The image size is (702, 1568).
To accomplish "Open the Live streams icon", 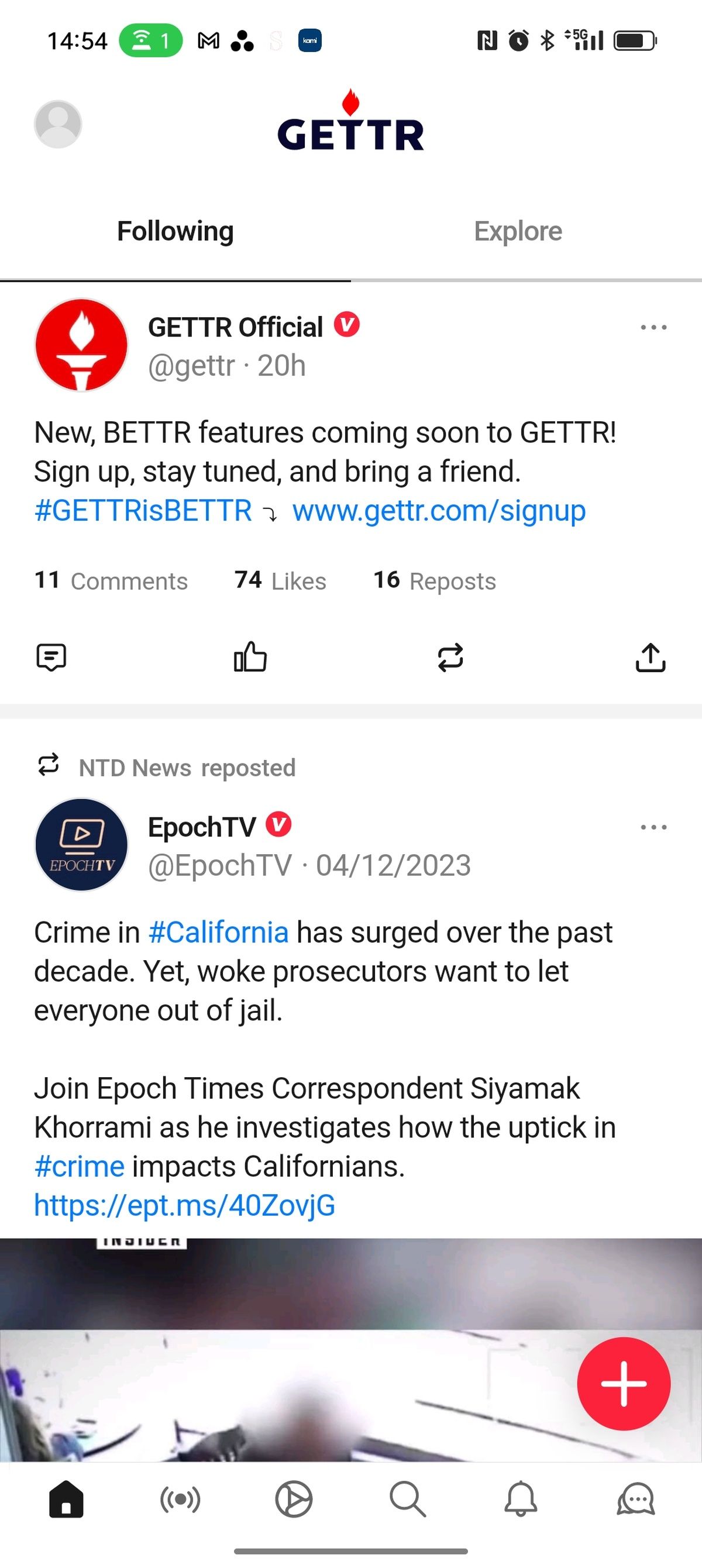I will click(180, 1498).
